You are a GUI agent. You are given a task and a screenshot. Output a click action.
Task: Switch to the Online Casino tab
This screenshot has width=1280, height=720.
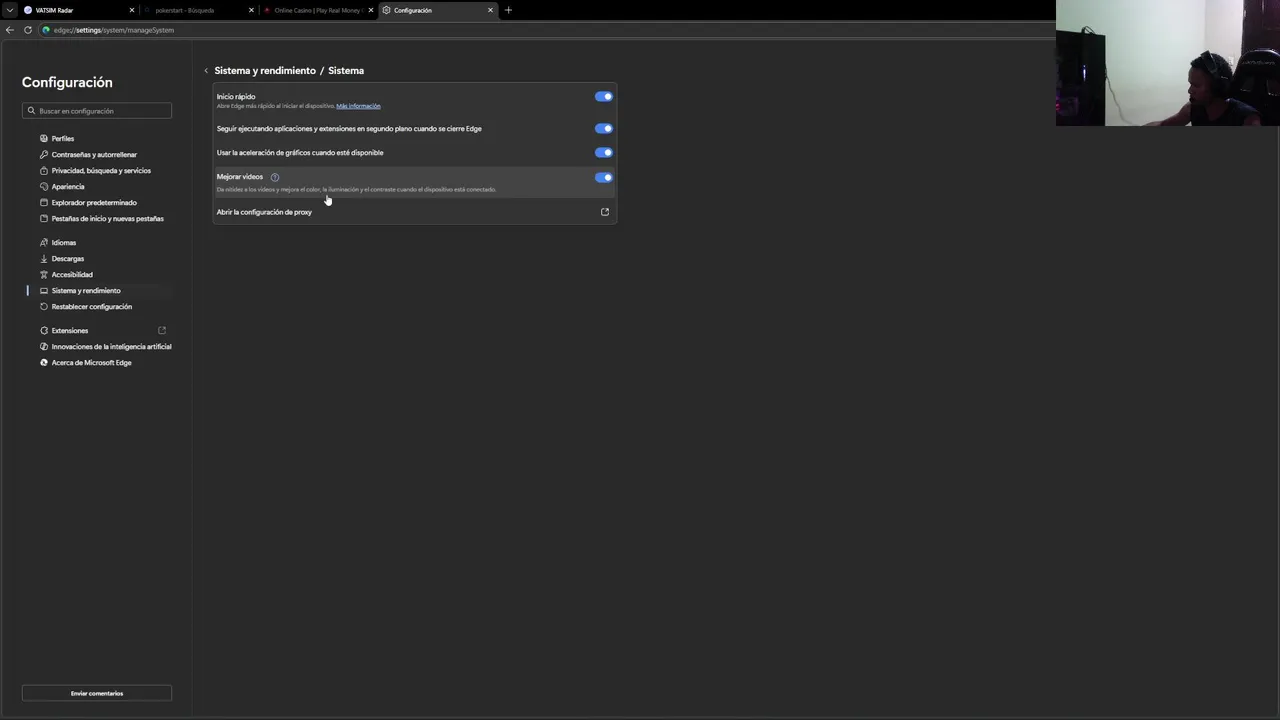[318, 10]
